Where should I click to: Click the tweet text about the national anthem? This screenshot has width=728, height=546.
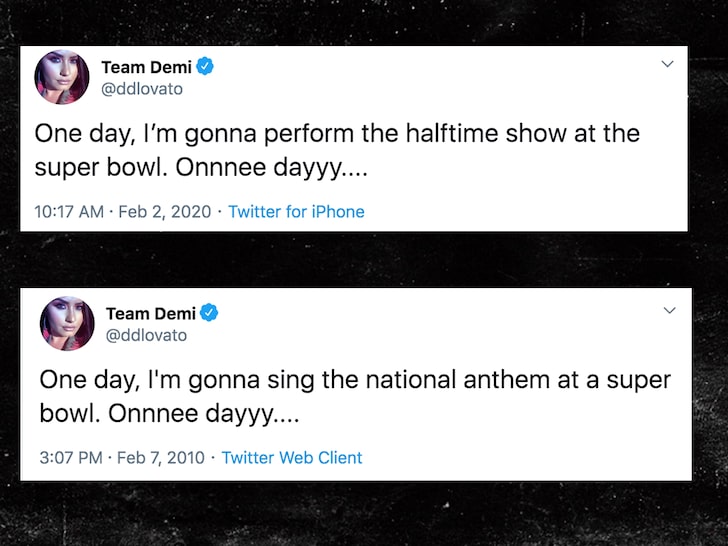[355, 381]
